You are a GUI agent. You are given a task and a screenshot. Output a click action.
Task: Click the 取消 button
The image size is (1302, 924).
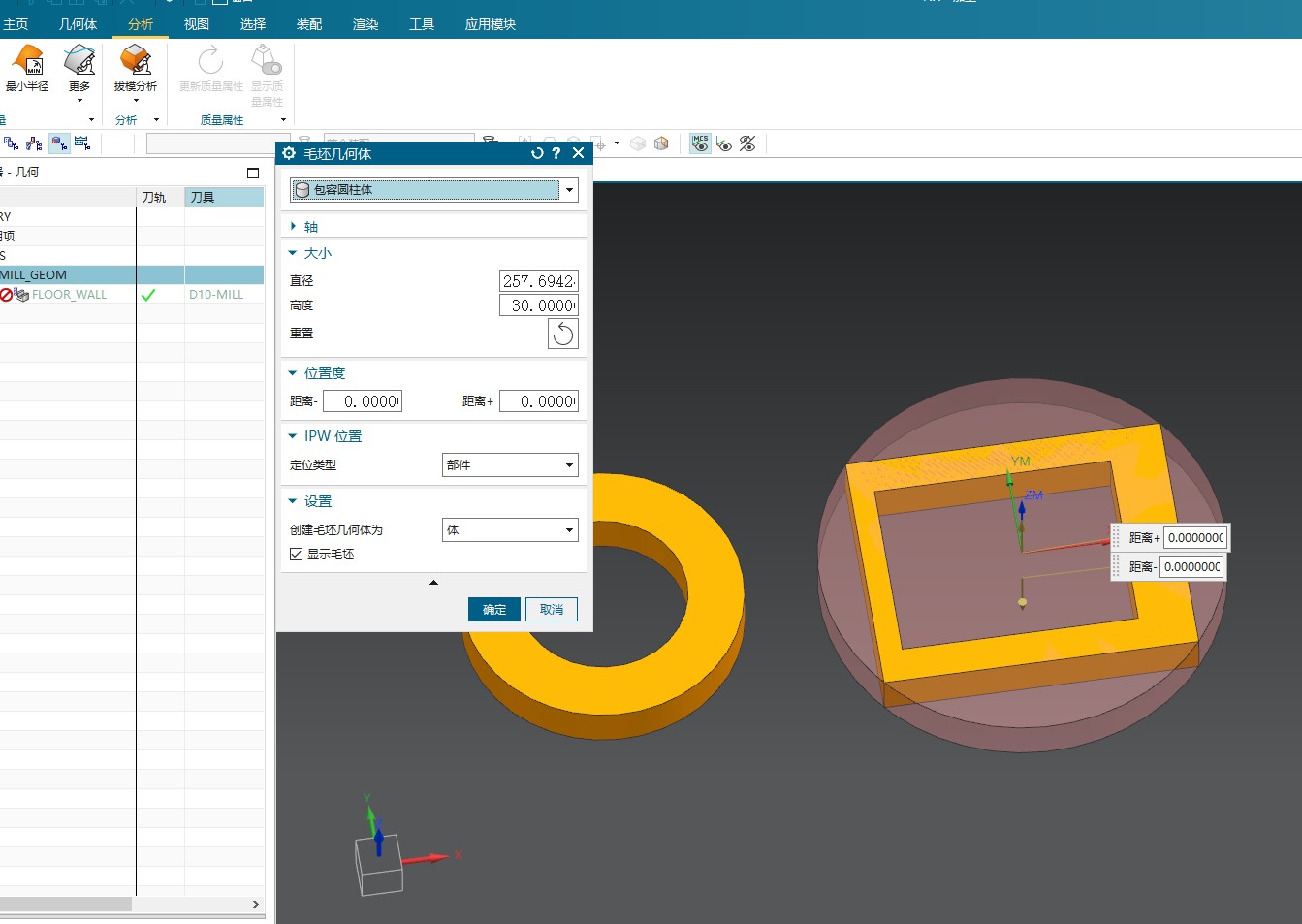point(552,609)
